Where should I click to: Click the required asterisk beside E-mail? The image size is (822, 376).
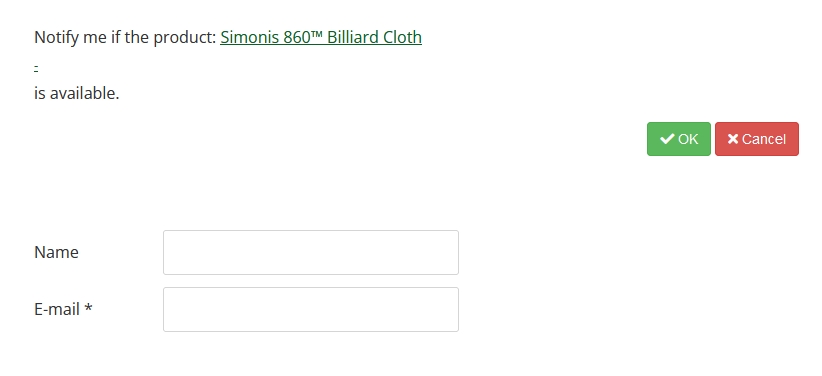tap(88, 308)
